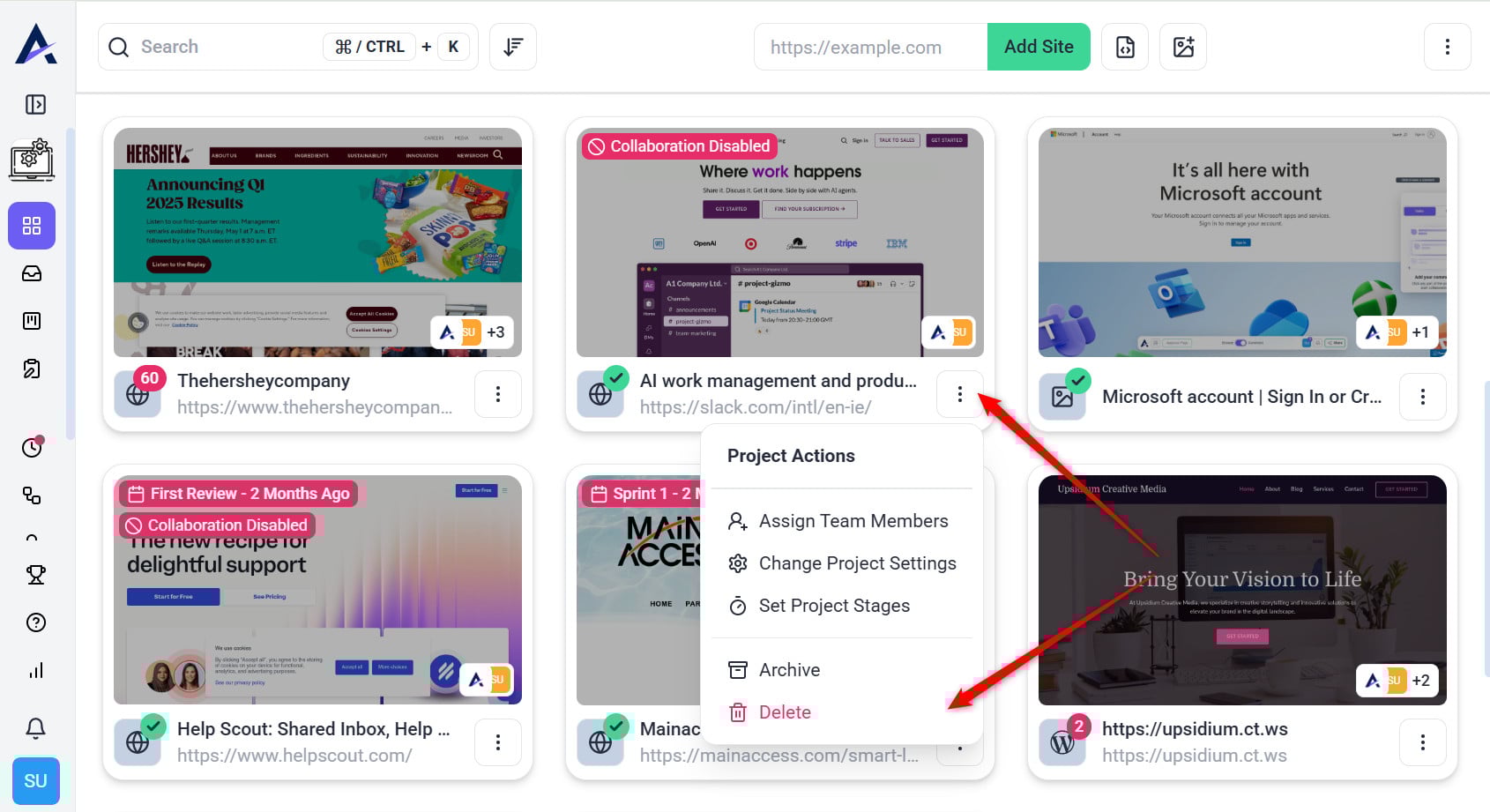Open the inbox icon in sidebar
The height and width of the screenshot is (812, 1490).
click(32, 273)
